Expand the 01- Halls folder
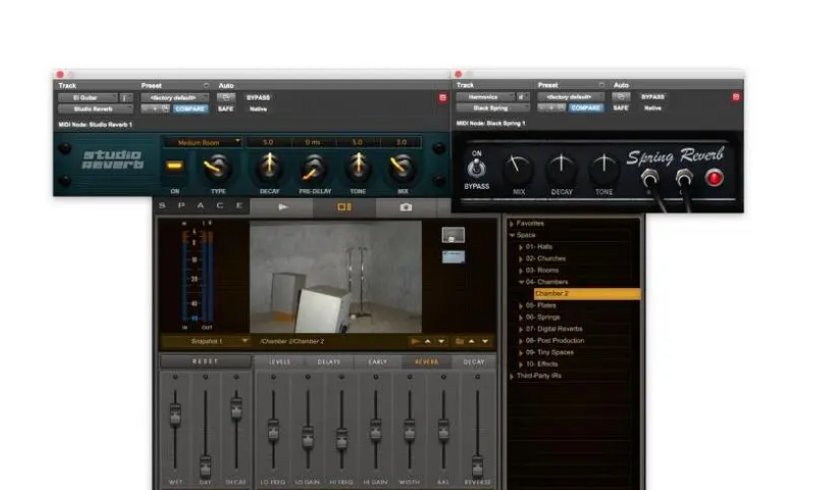837x490 pixels. 521,247
